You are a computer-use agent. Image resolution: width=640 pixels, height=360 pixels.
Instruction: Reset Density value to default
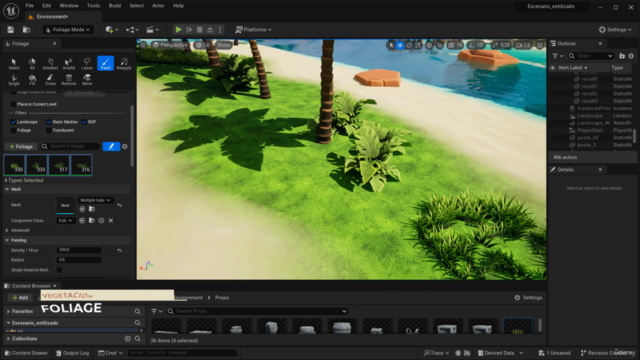[120, 250]
